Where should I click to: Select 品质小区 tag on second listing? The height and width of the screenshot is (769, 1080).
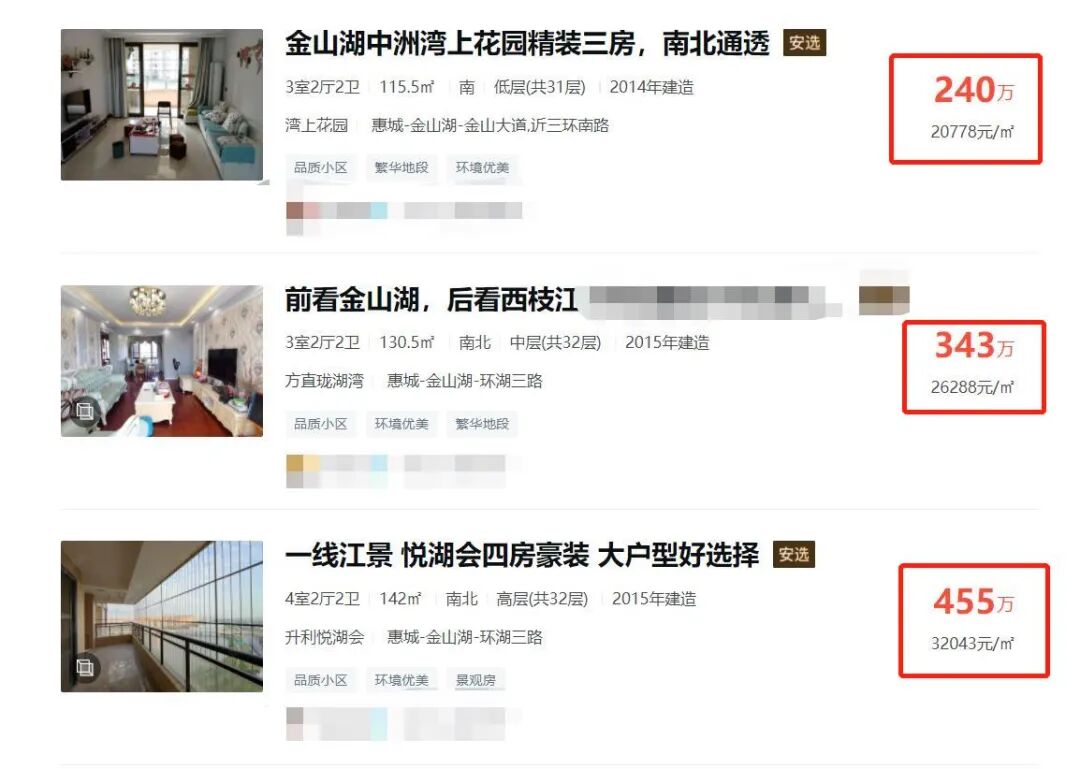pyautogui.click(x=321, y=424)
